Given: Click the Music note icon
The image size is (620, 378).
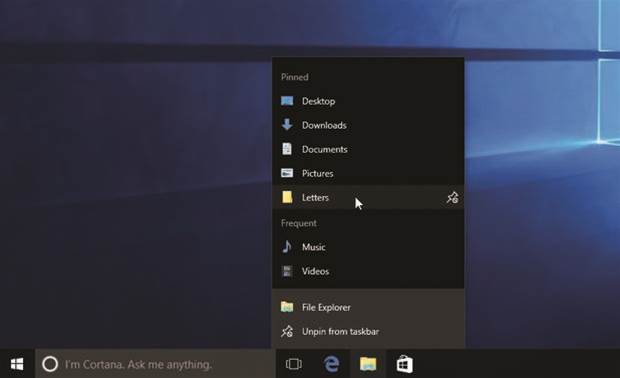Looking at the screenshot, I should coord(287,247).
